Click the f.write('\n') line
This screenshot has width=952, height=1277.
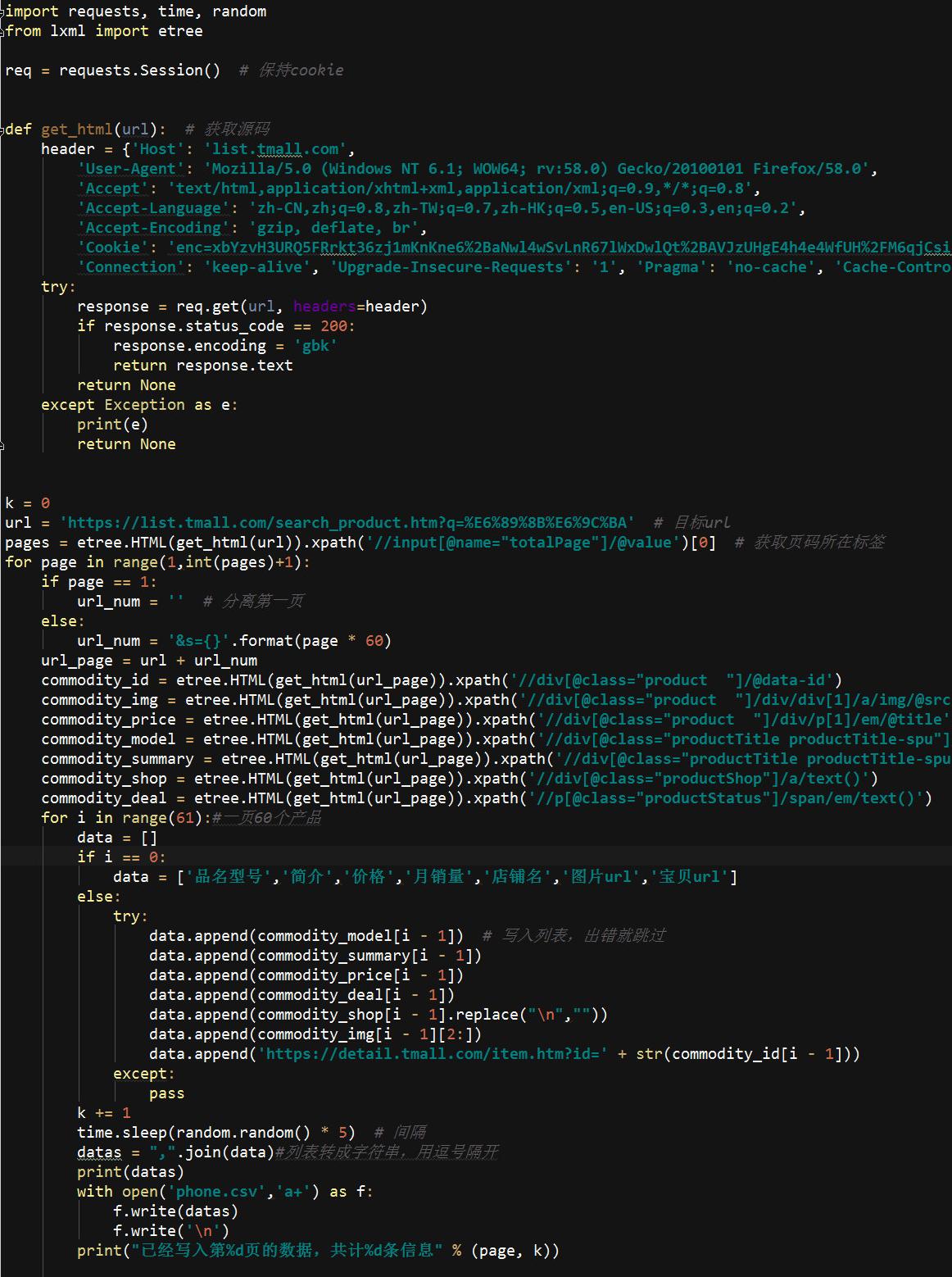click(x=171, y=1231)
